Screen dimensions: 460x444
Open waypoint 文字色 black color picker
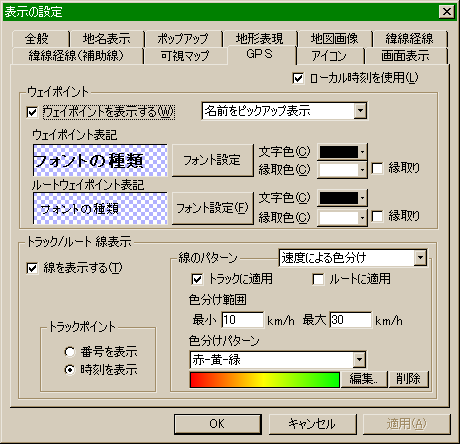tap(342, 152)
